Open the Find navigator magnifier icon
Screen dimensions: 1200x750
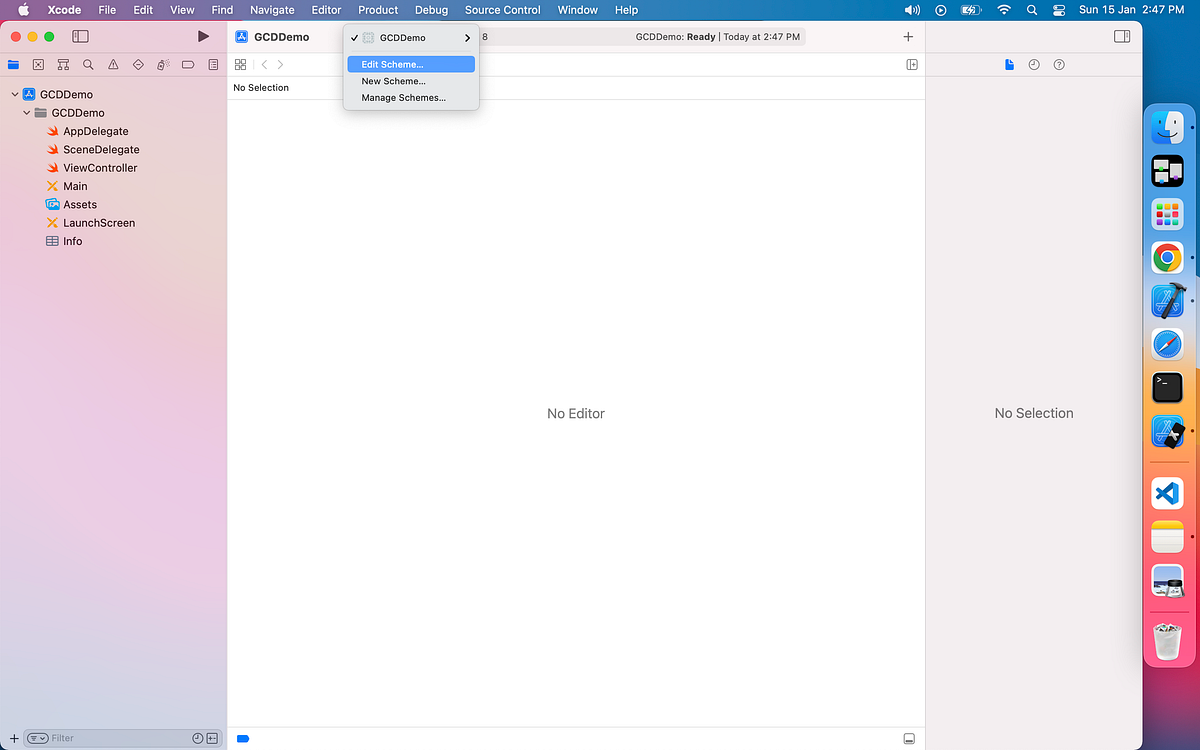point(89,64)
